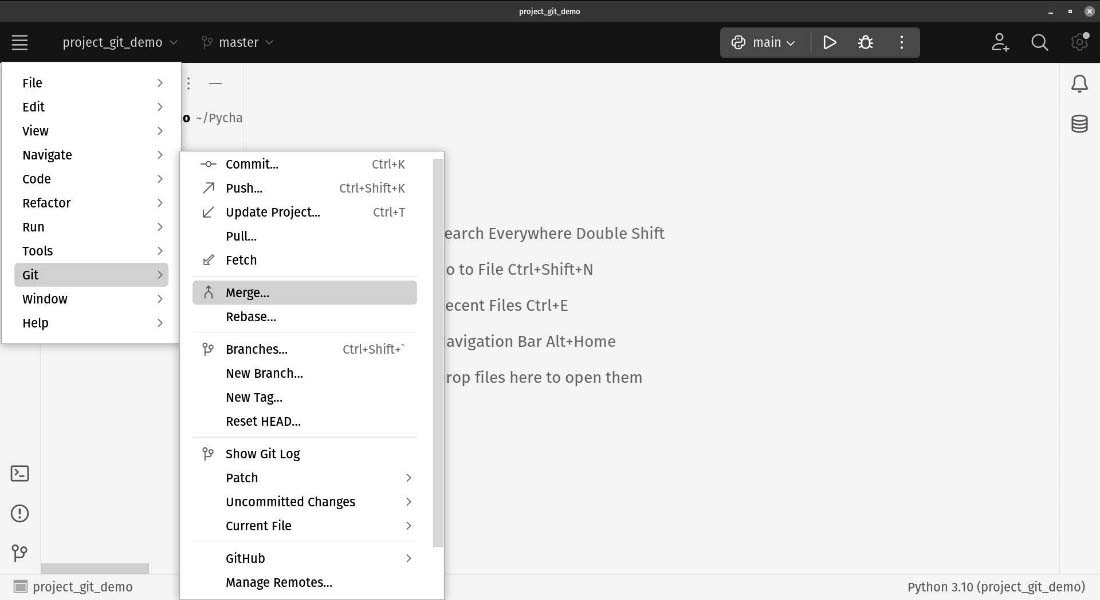Click the Commit node icon
Screen dimensions: 1100x600
[208, 164]
